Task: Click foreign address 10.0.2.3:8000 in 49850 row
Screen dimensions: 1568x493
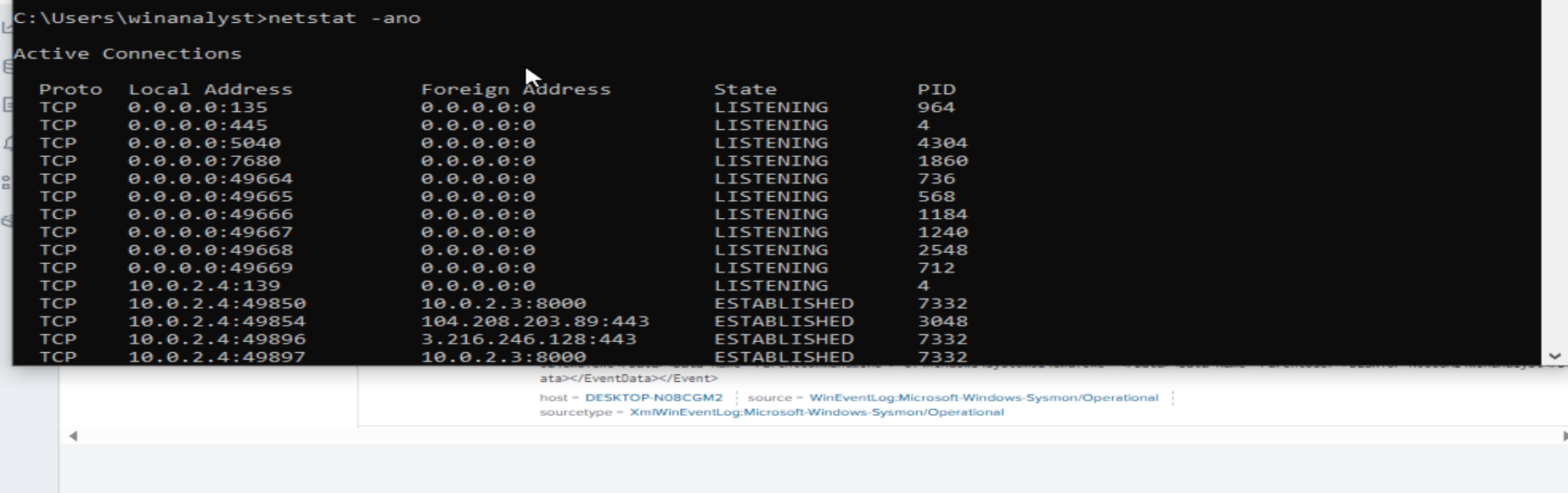Action: 503,303
